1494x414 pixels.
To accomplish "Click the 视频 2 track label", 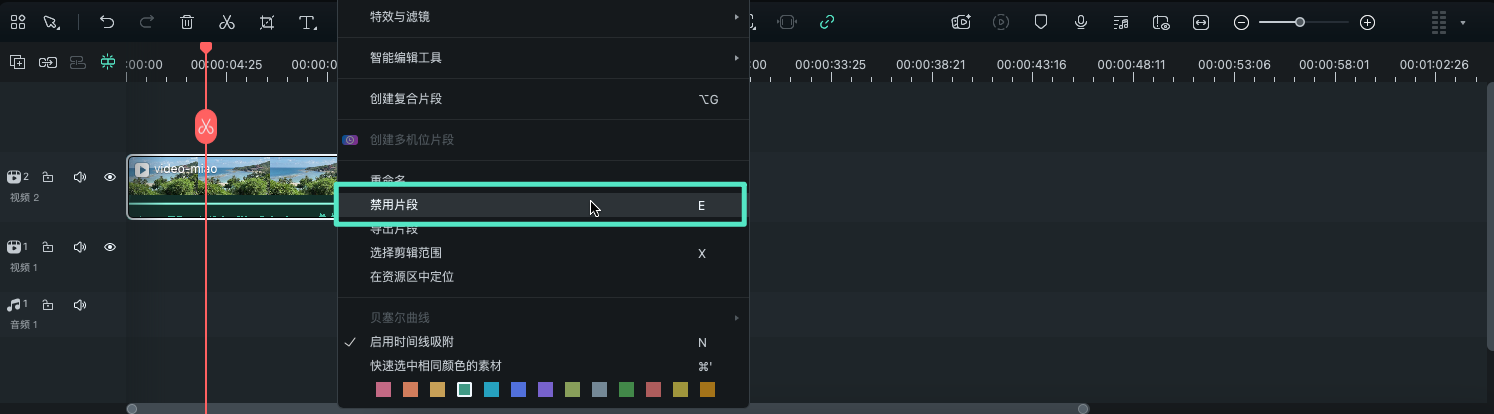I will [x=24, y=198].
